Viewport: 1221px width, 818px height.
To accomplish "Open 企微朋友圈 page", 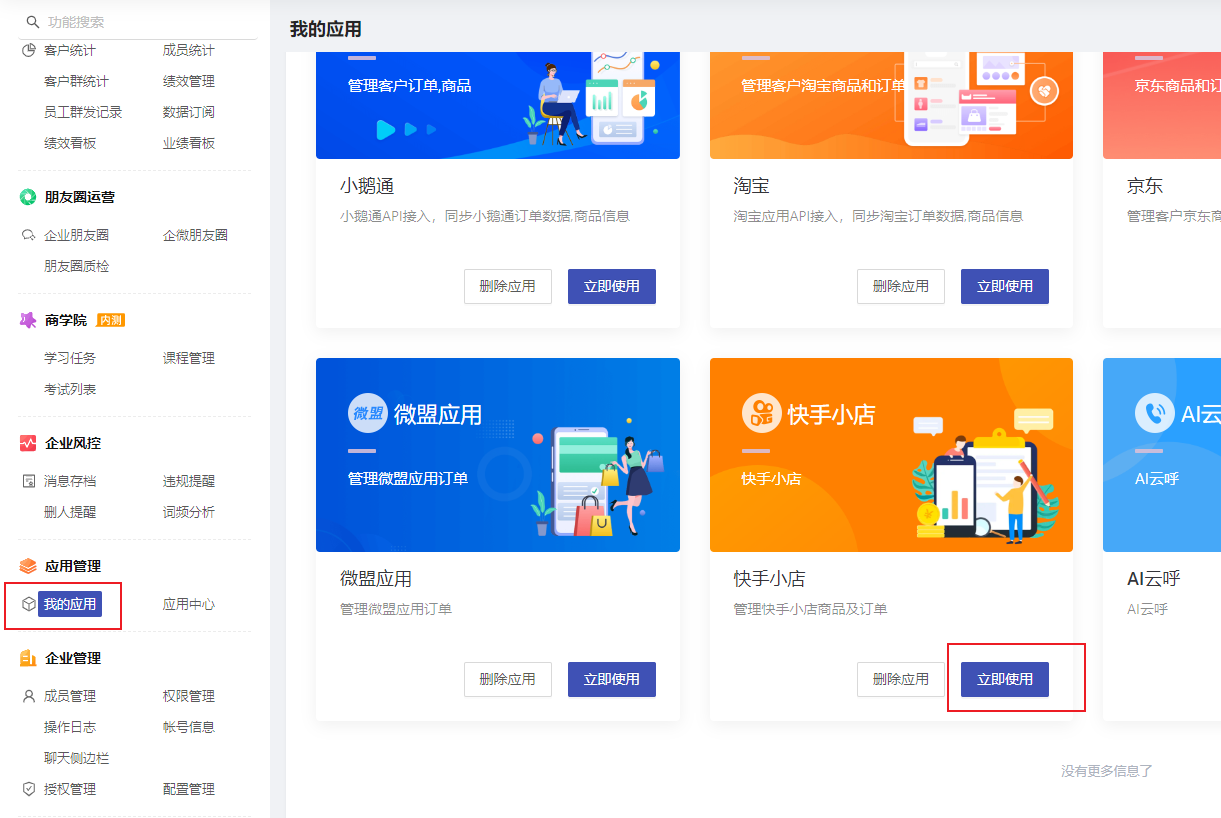I will (195, 235).
